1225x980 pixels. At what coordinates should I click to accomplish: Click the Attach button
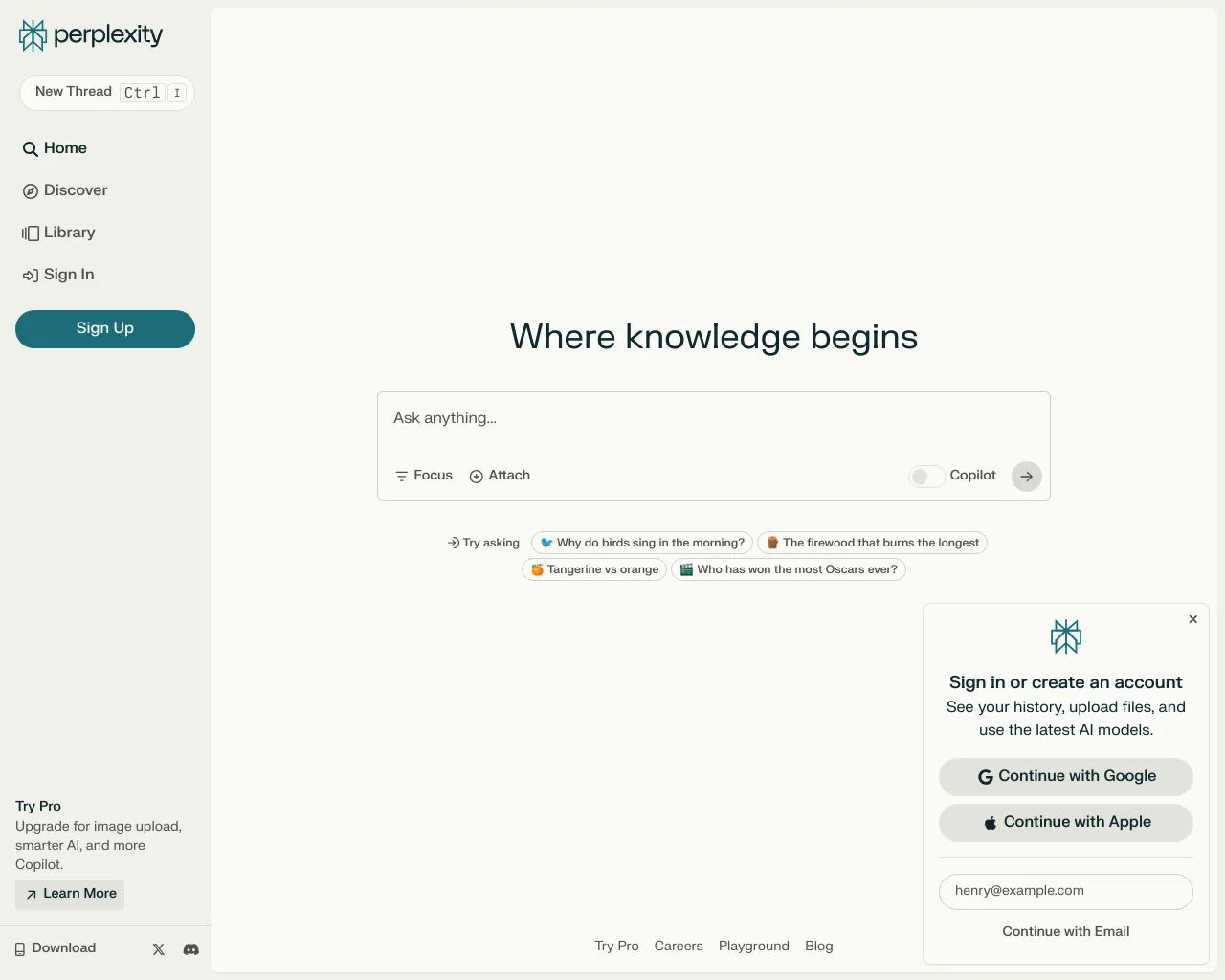pyautogui.click(x=500, y=476)
